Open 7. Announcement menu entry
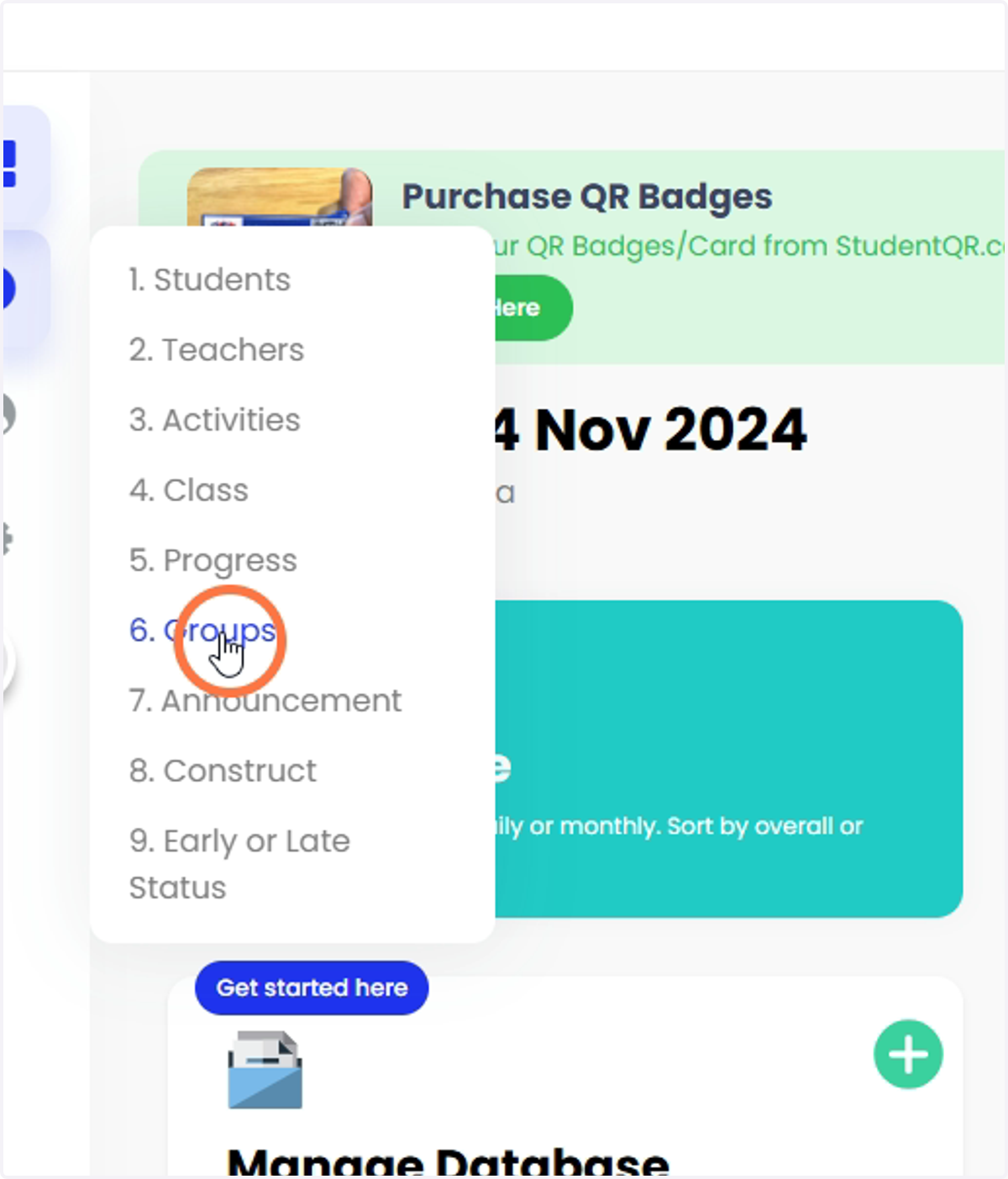Viewport: 1008px width, 1179px height. coord(265,700)
